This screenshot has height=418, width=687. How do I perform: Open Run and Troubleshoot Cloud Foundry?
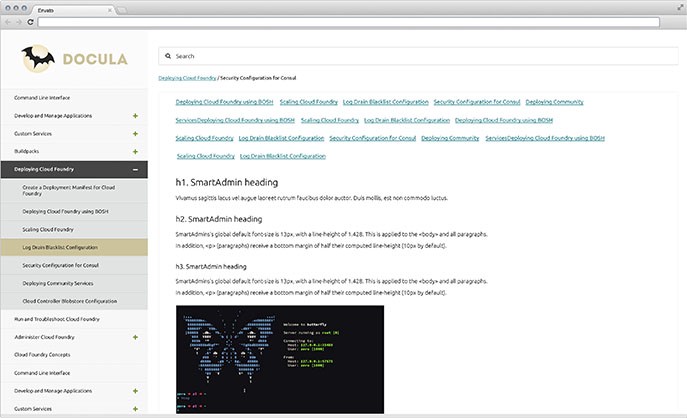[x=55, y=318]
